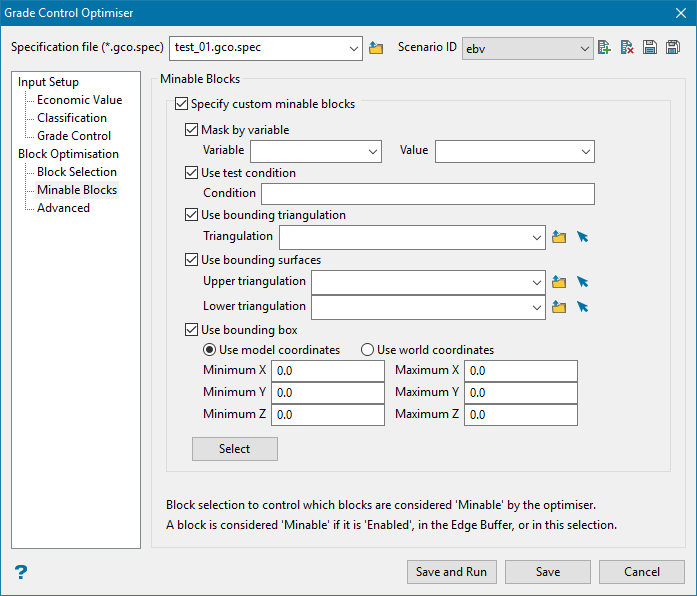Toggle the Mask by variable checkbox
The width and height of the screenshot is (697, 596).
pos(192,129)
